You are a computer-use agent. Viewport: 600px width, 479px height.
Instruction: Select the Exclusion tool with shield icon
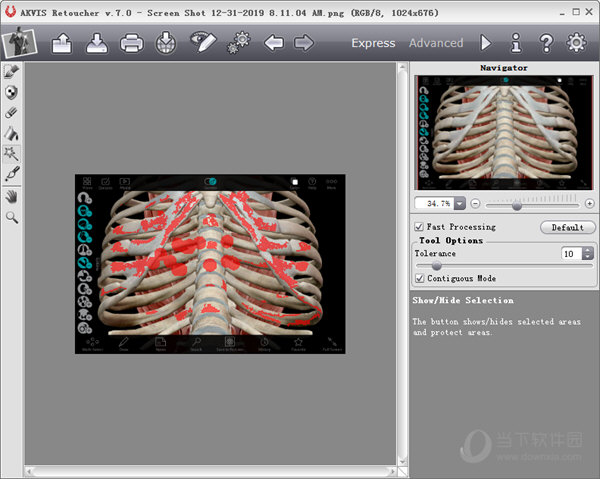(11, 92)
